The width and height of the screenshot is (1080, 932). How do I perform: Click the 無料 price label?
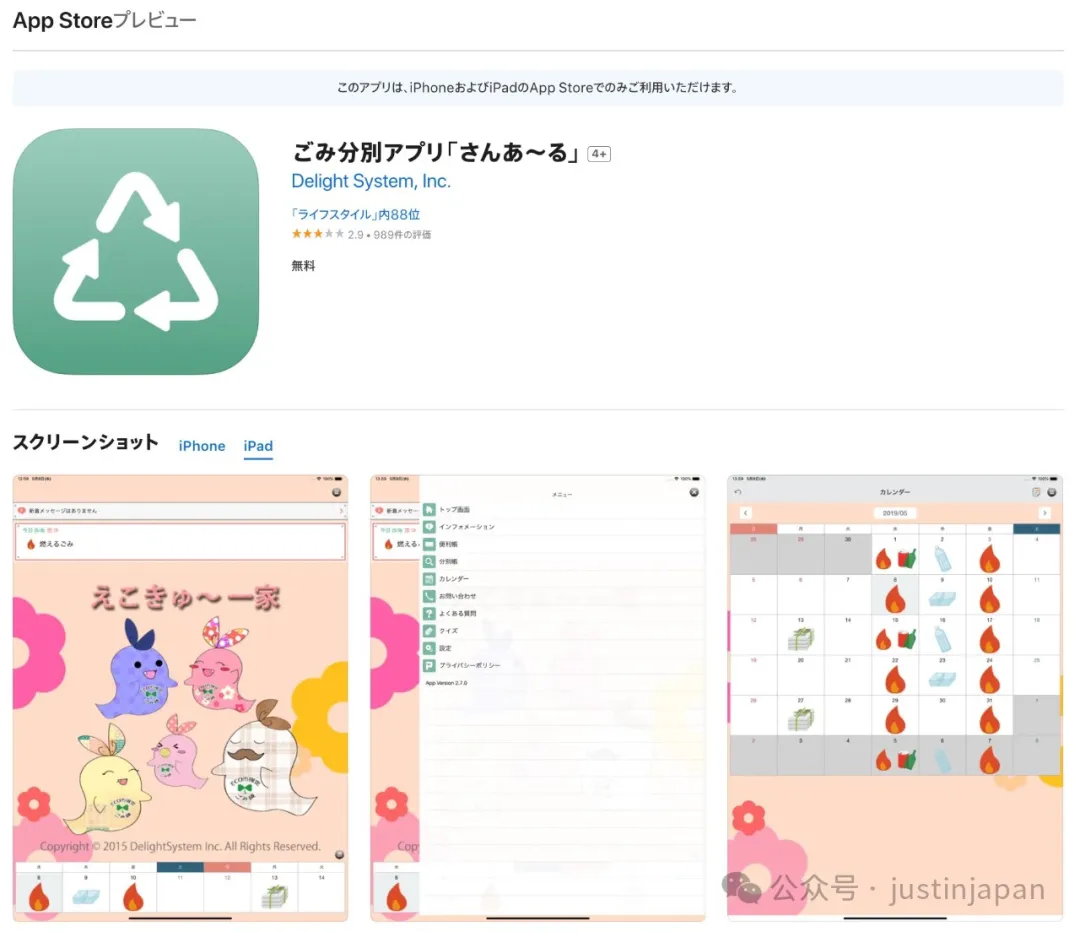pos(303,266)
